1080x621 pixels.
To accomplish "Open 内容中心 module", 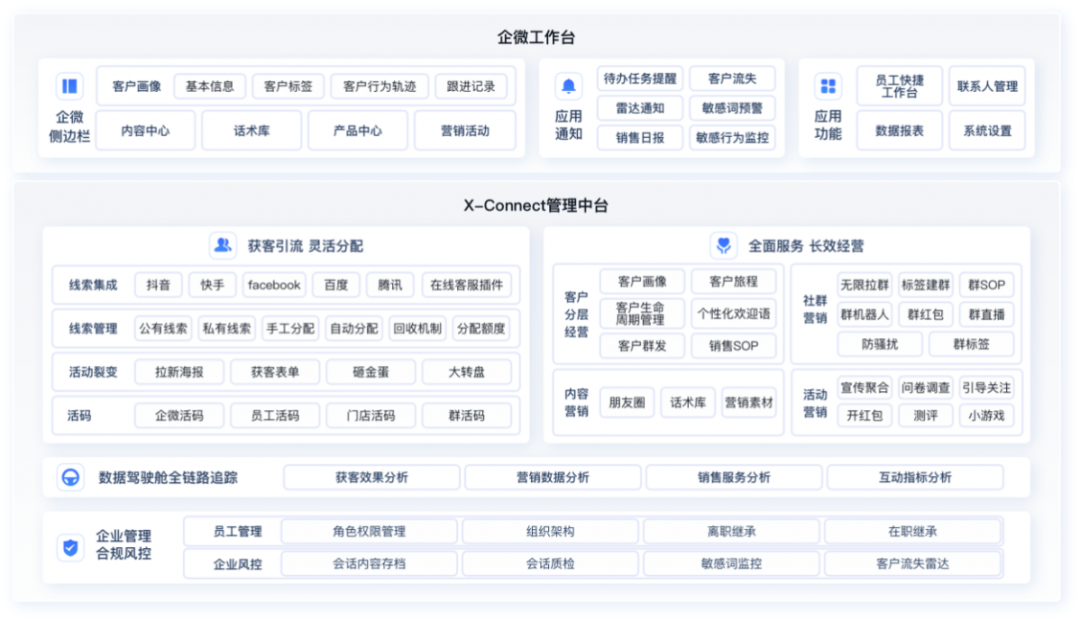I will click(x=145, y=130).
